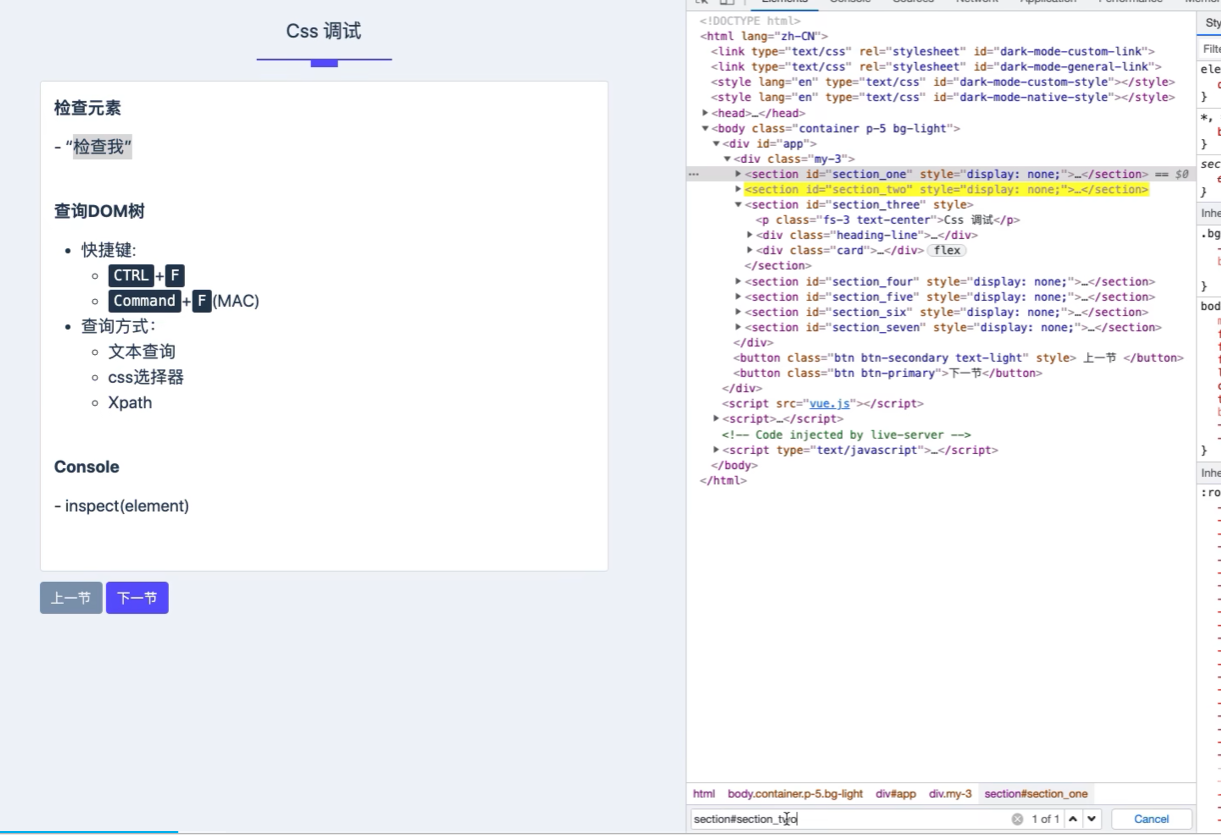Select body.container.p-5.bg-light breadcrumb

point(795,794)
